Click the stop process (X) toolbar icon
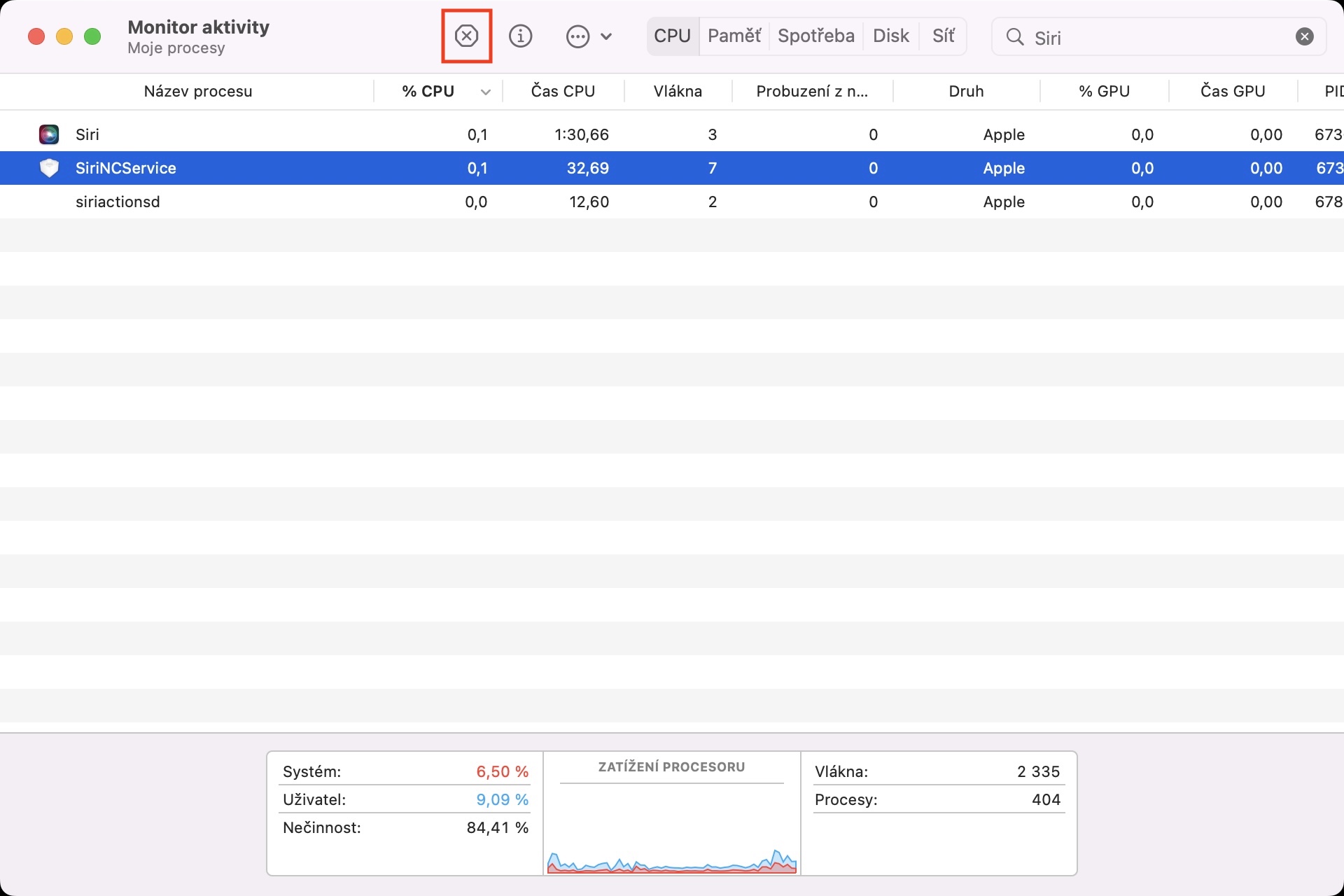This screenshot has height=896, width=1344. pyautogui.click(x=466, y=36)
